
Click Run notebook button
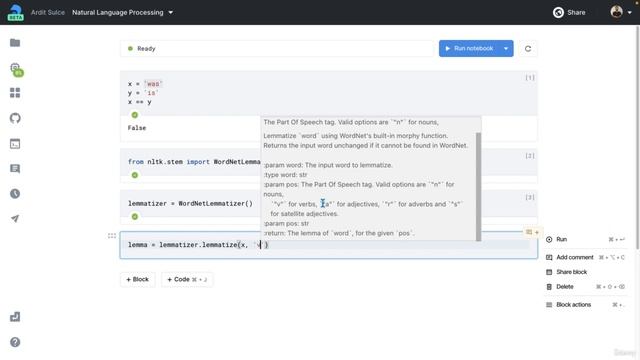pyautogui.click(x=469, y=49)
